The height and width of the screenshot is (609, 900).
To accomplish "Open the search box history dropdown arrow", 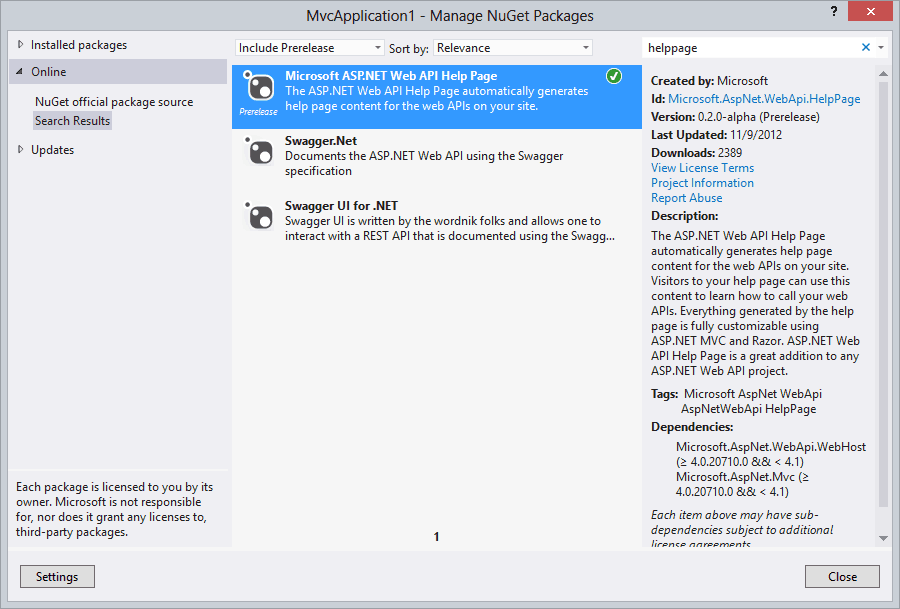I will [x=881, y=48].
